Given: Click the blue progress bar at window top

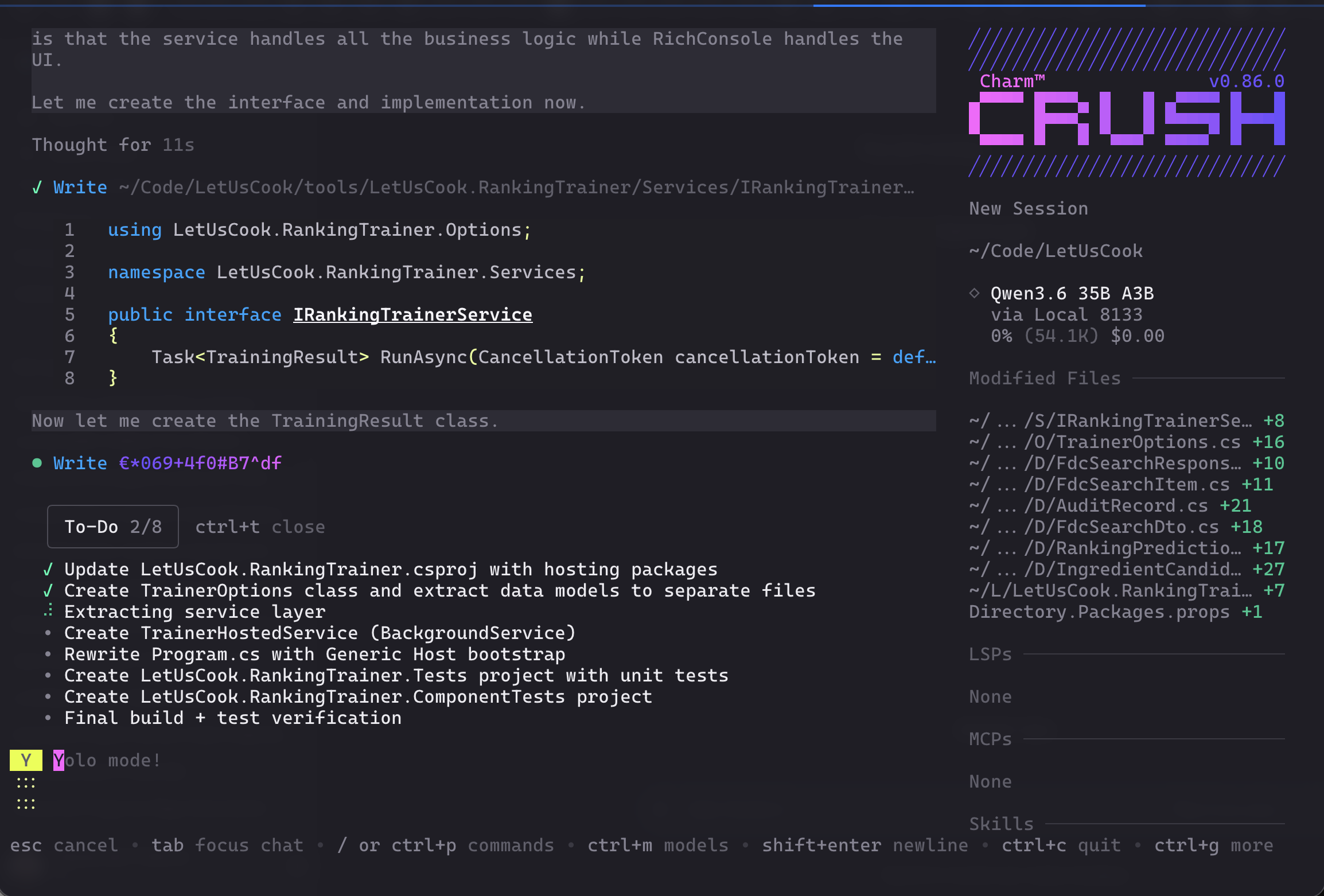Looking at the screenshot, I should tap(979, 5).
